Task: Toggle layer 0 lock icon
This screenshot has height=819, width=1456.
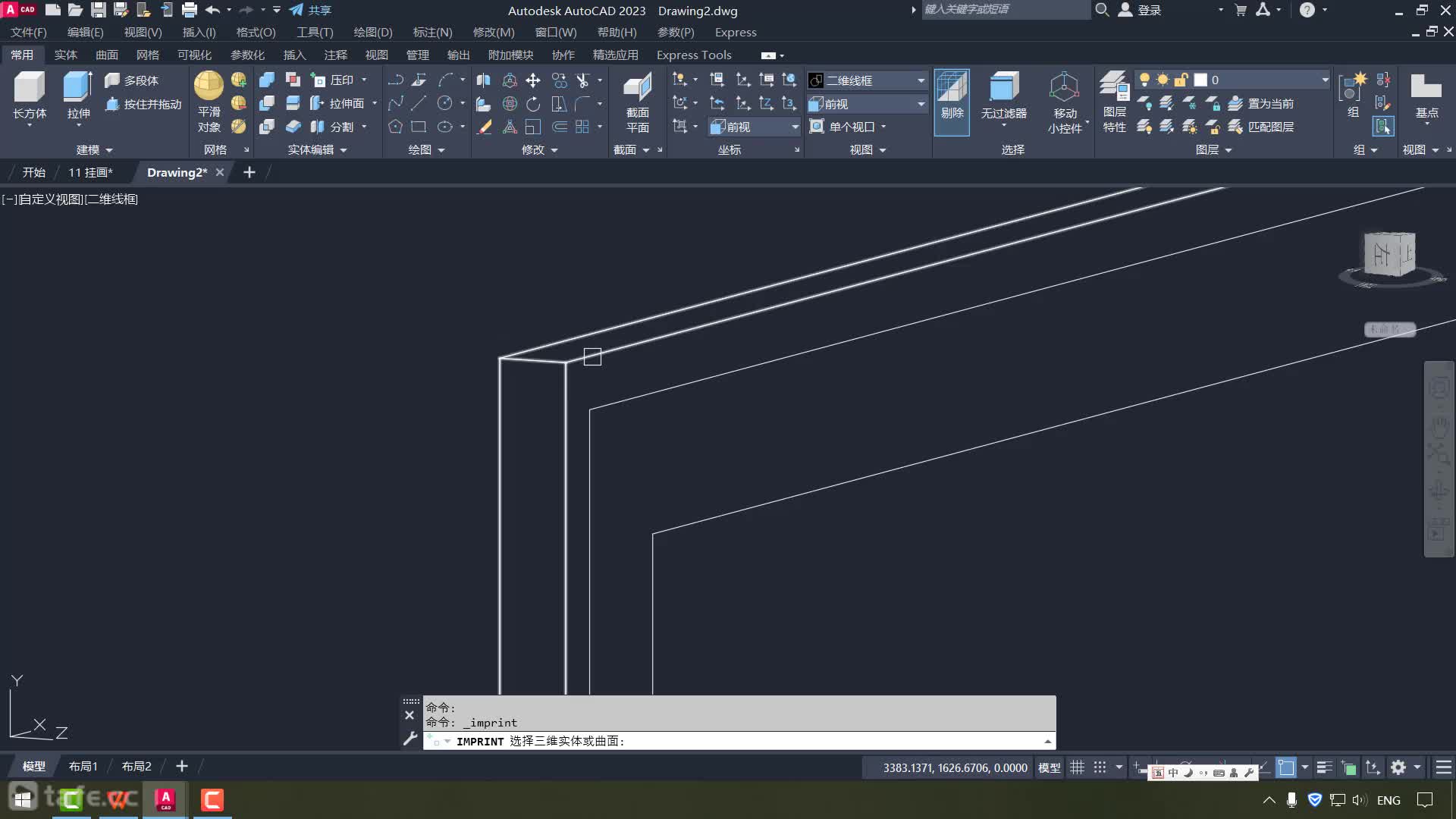Action: [1181, 80]
